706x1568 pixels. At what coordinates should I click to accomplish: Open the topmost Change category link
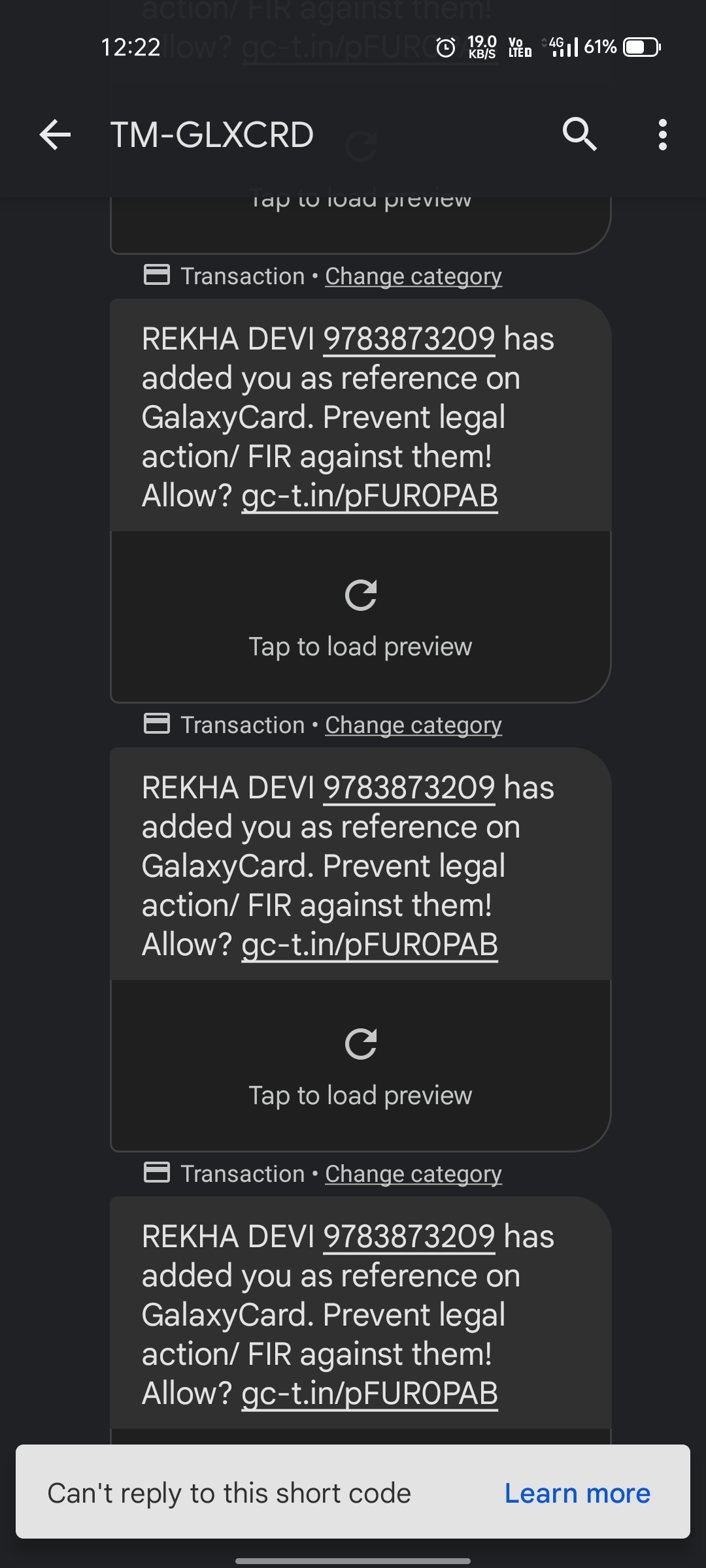click(x=413, y=276)
